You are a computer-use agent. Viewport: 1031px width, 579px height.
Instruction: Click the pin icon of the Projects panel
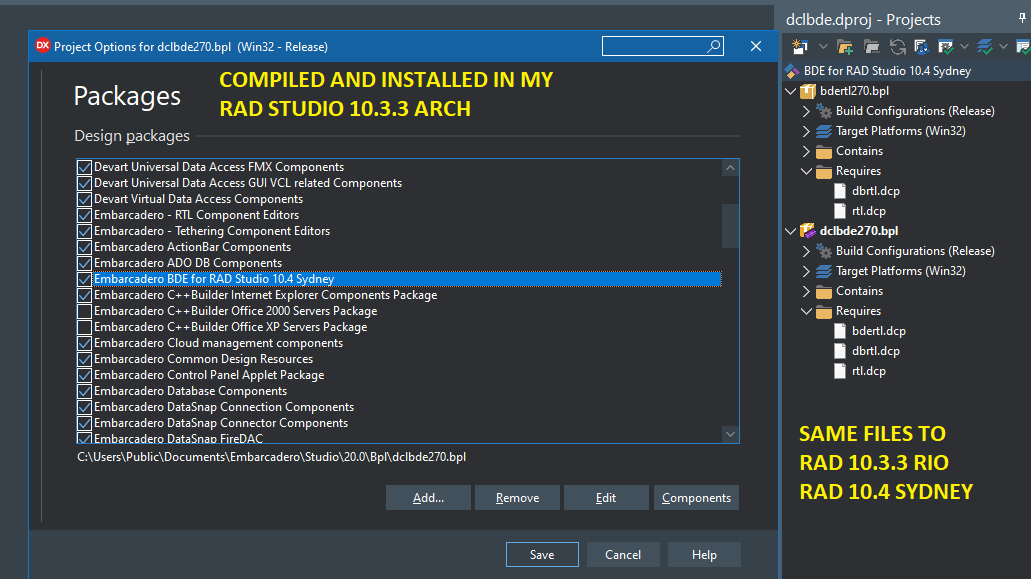click(1022, 18)
